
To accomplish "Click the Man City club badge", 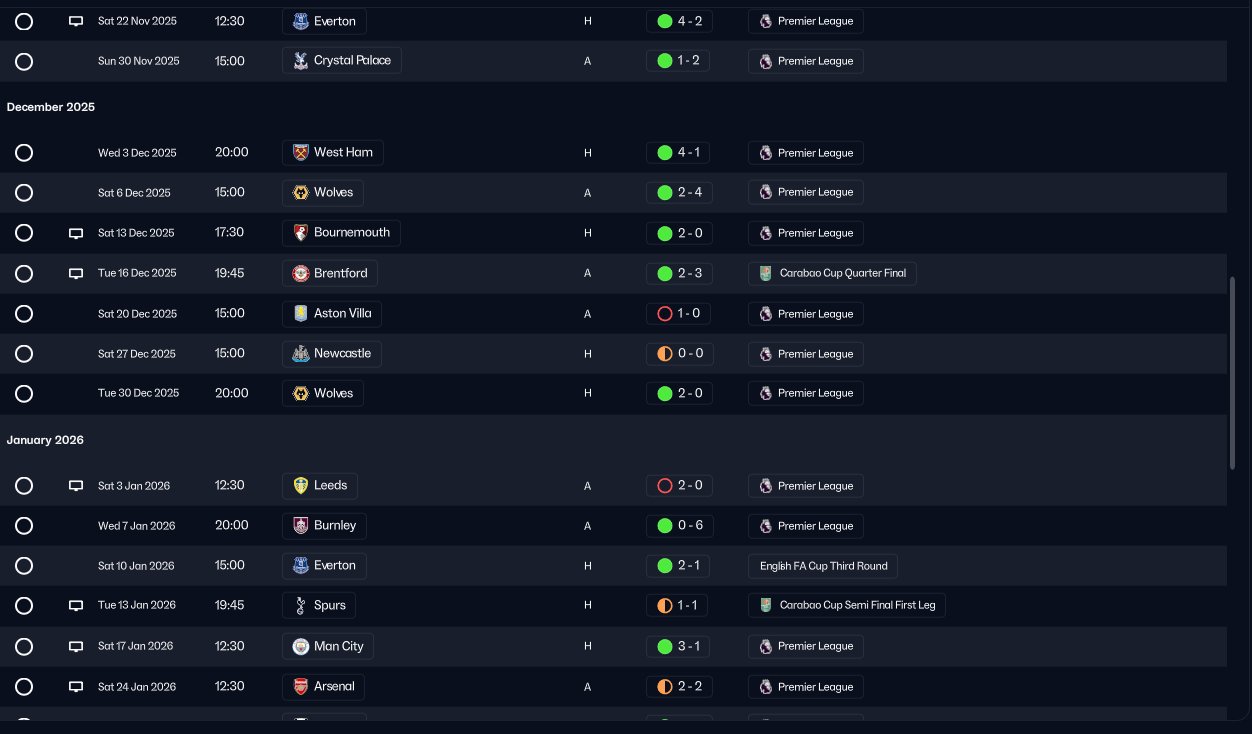I will 300,647.
